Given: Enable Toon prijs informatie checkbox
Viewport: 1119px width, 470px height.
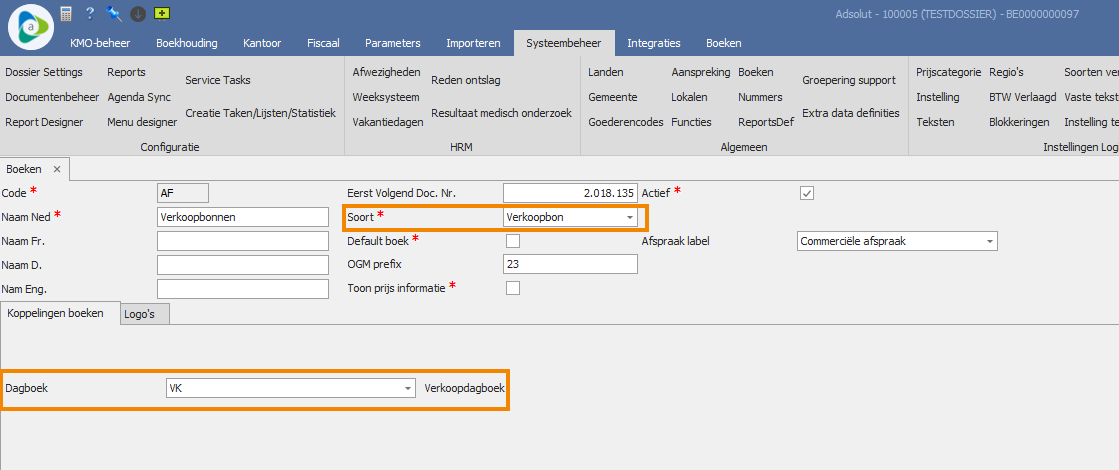Looking at the screenshot, I should point(512,288).
